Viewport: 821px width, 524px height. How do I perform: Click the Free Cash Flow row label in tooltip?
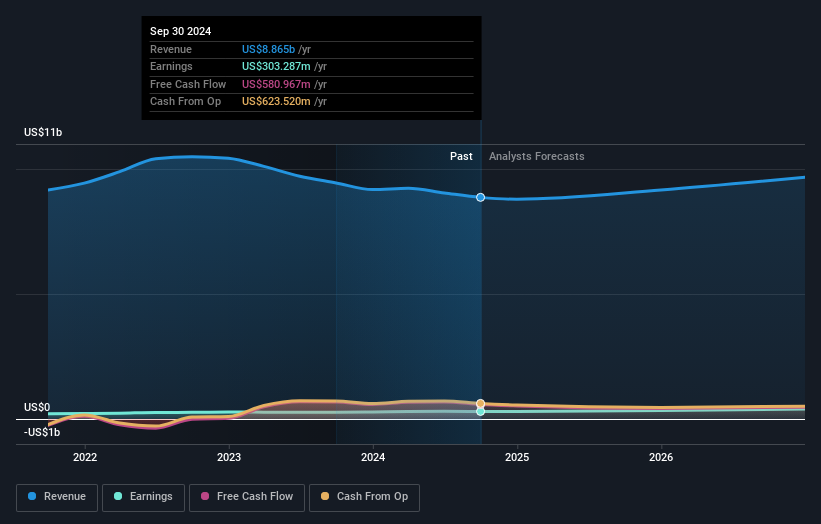[x=188, y=84]
